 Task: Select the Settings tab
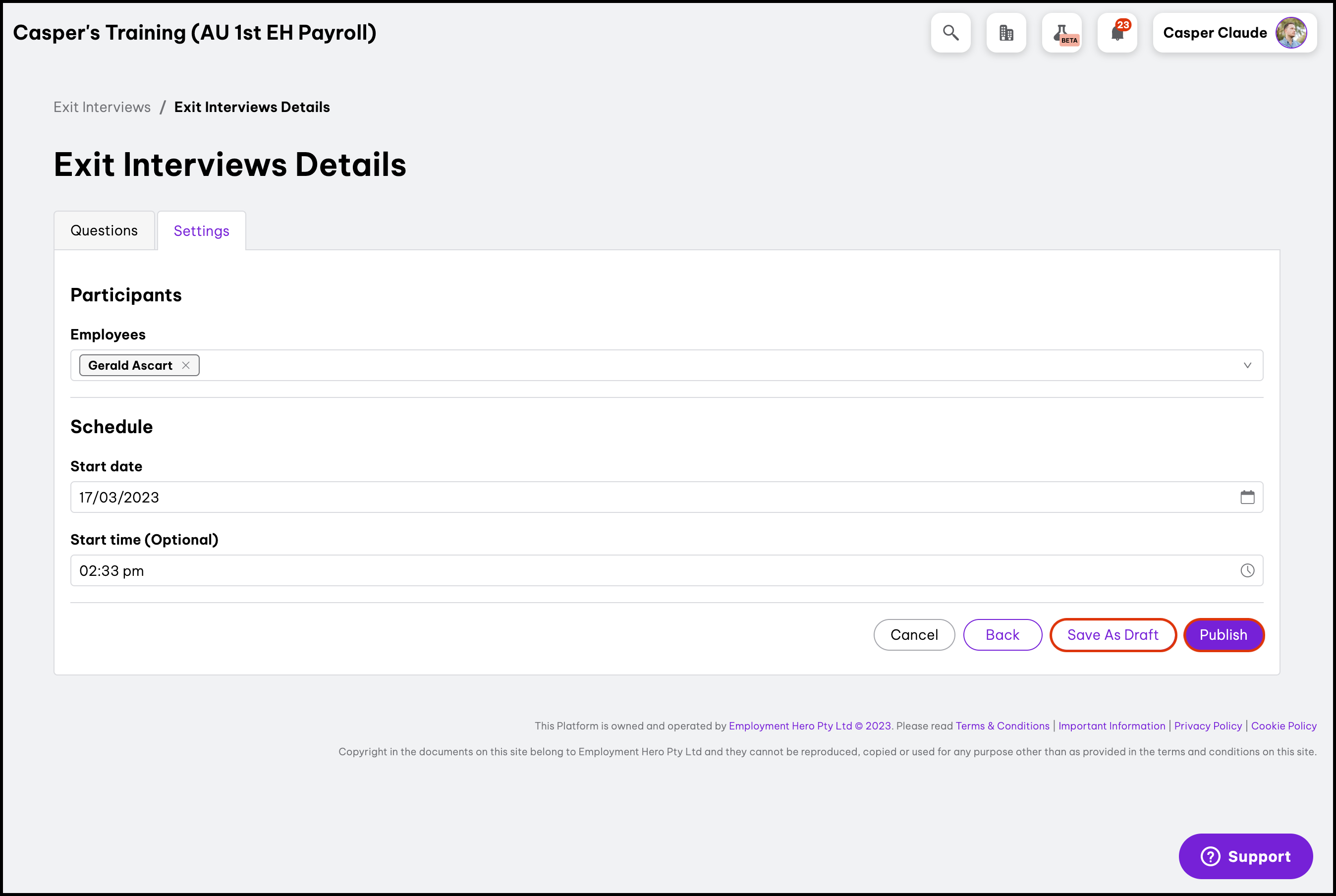201,231
